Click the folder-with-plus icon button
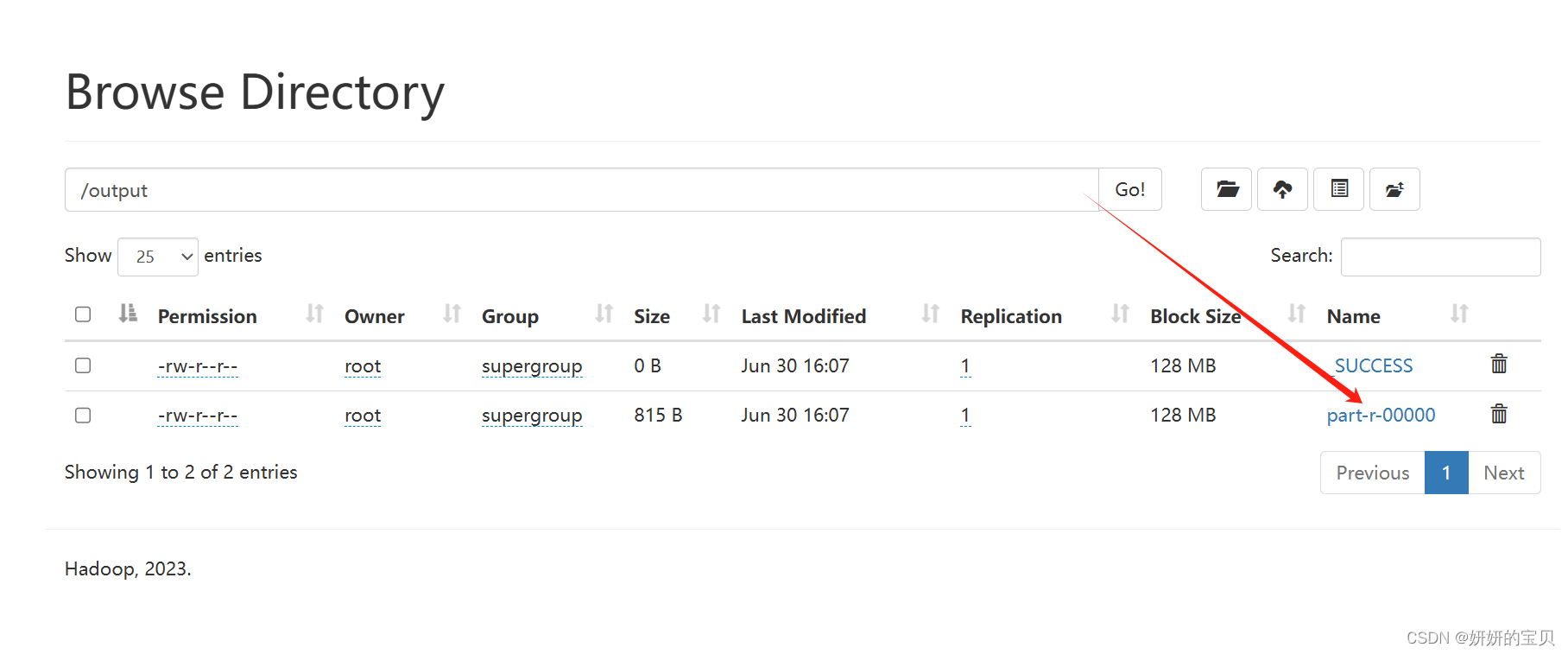The width and height of the screenshot is (1568, 654). pos(1394,189)
